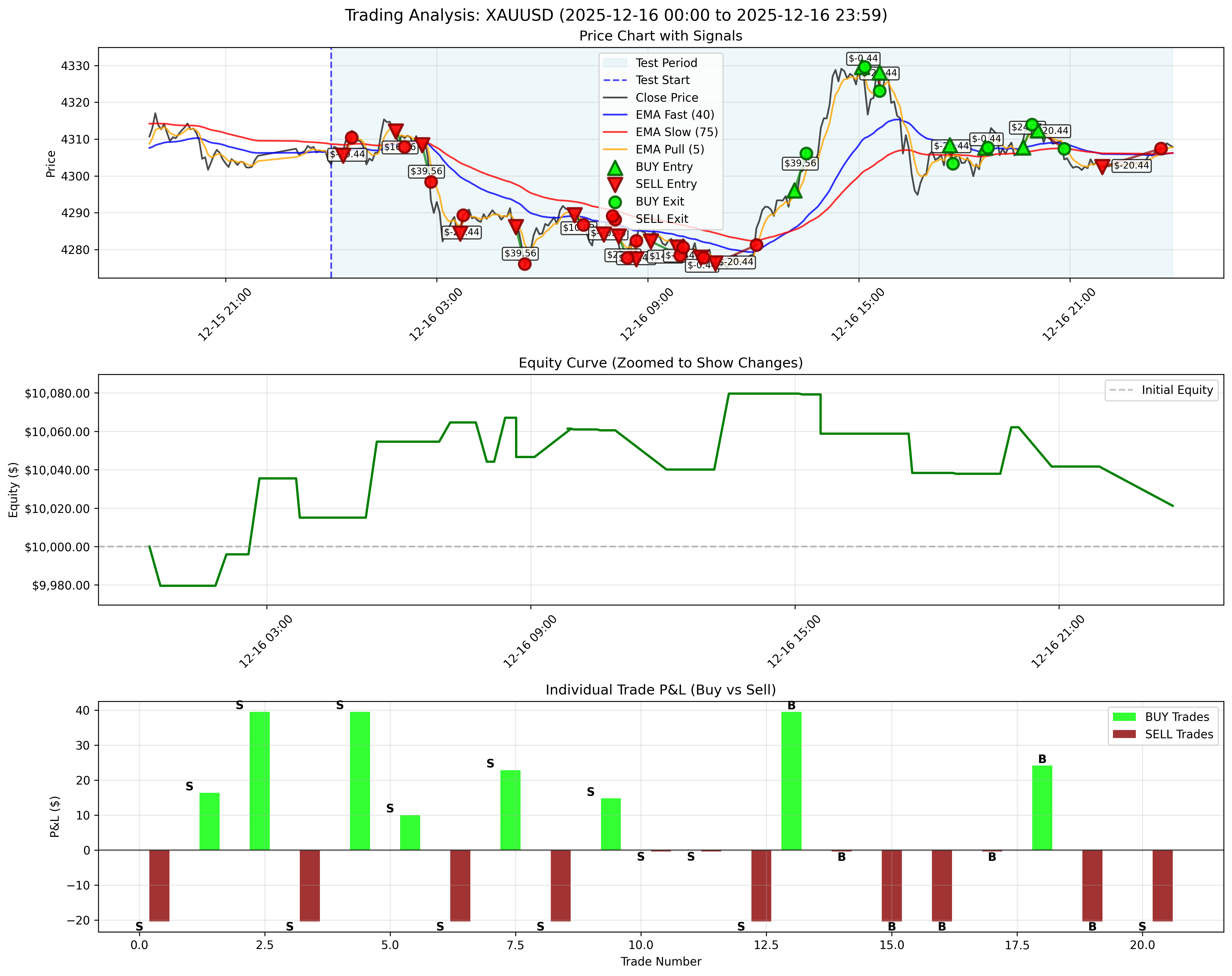Click the green BUY entry triangle near 13:00

pos(795,193)
